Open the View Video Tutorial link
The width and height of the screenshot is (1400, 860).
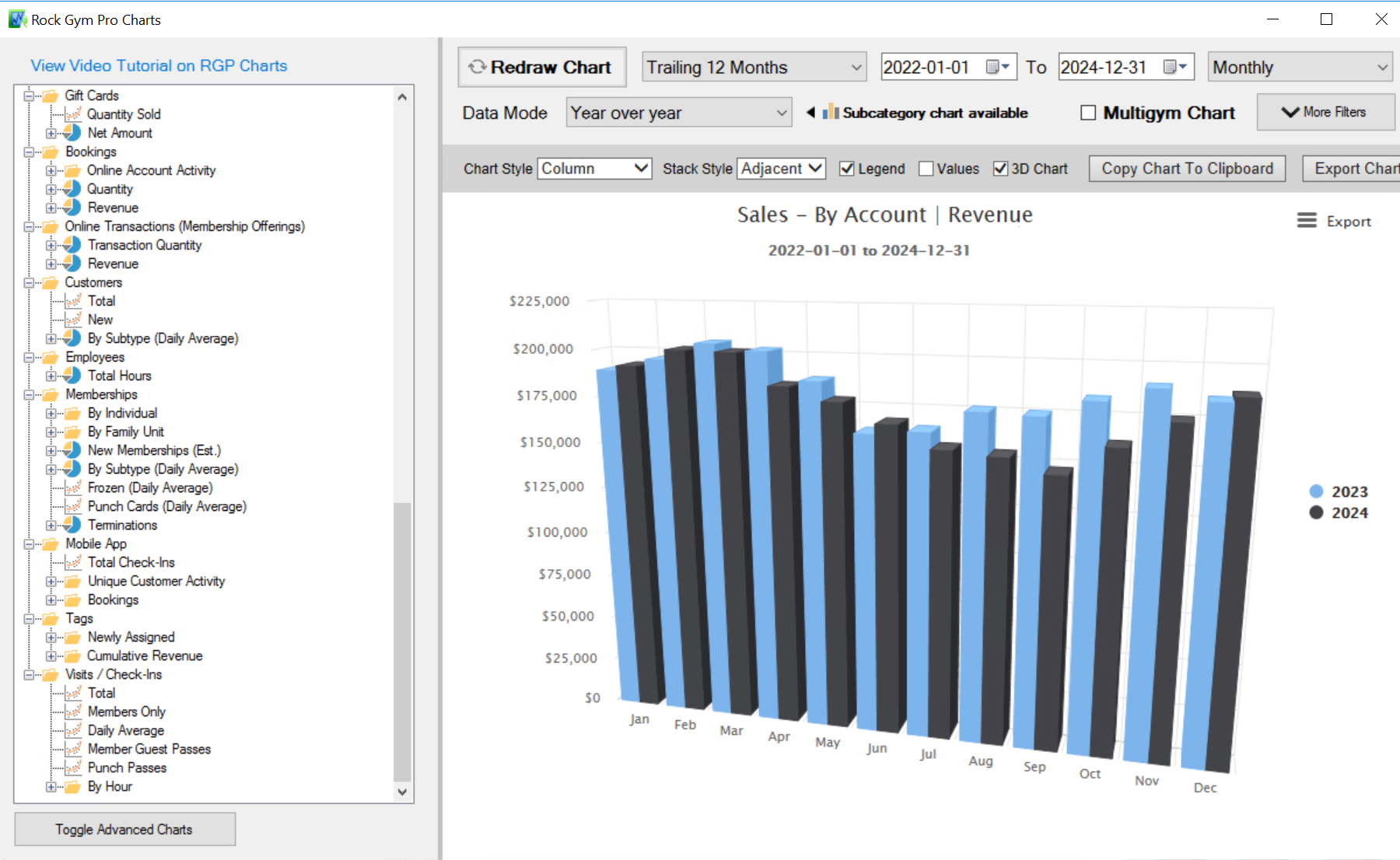159,66
